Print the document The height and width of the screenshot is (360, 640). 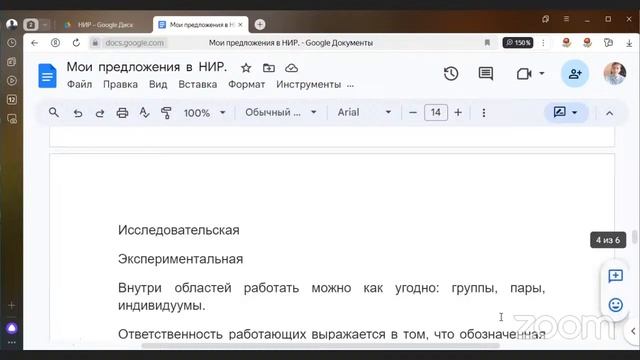coord(122,113)
